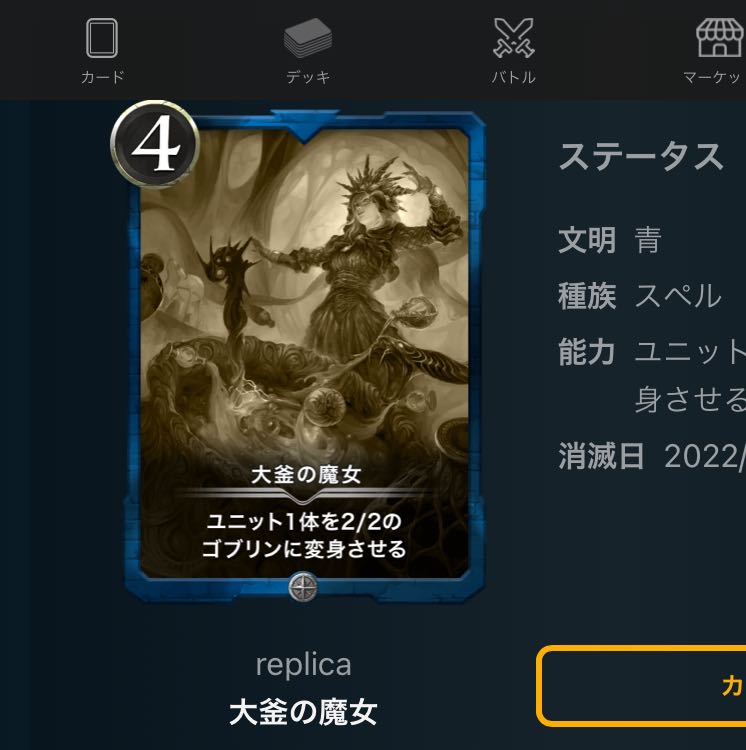The image size is (746, 750).
Task: Click the 2022 expiry date value
Action: [705, 456]
